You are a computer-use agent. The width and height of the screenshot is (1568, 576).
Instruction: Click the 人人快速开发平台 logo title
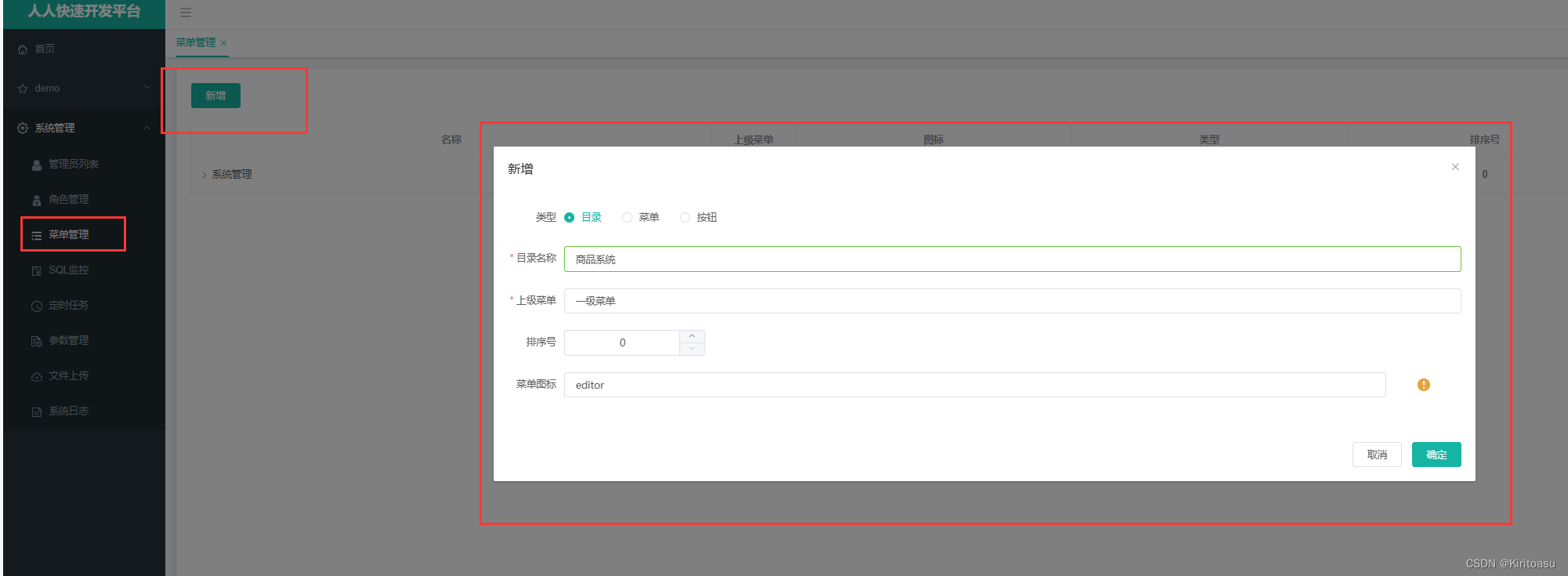click(84, 11)
